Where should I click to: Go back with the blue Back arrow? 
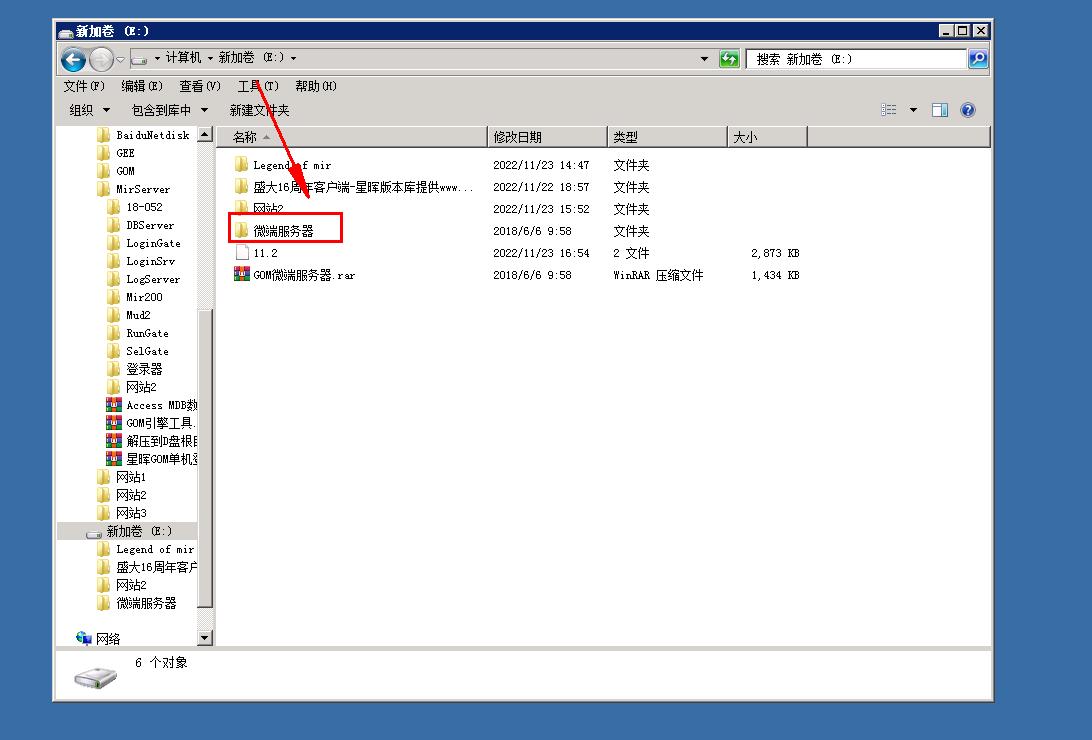click(x=73, y=59)
